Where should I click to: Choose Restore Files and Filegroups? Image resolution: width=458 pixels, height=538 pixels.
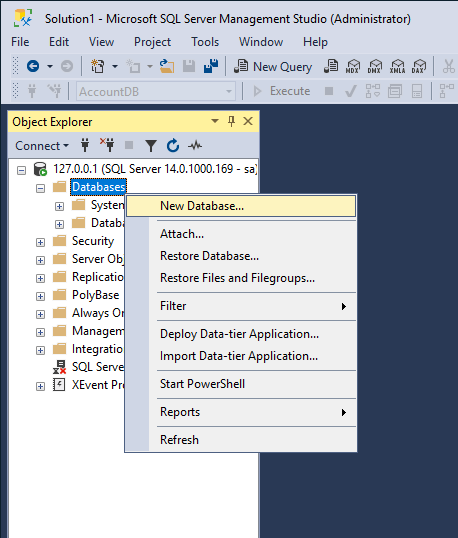[x=241, y=278]
